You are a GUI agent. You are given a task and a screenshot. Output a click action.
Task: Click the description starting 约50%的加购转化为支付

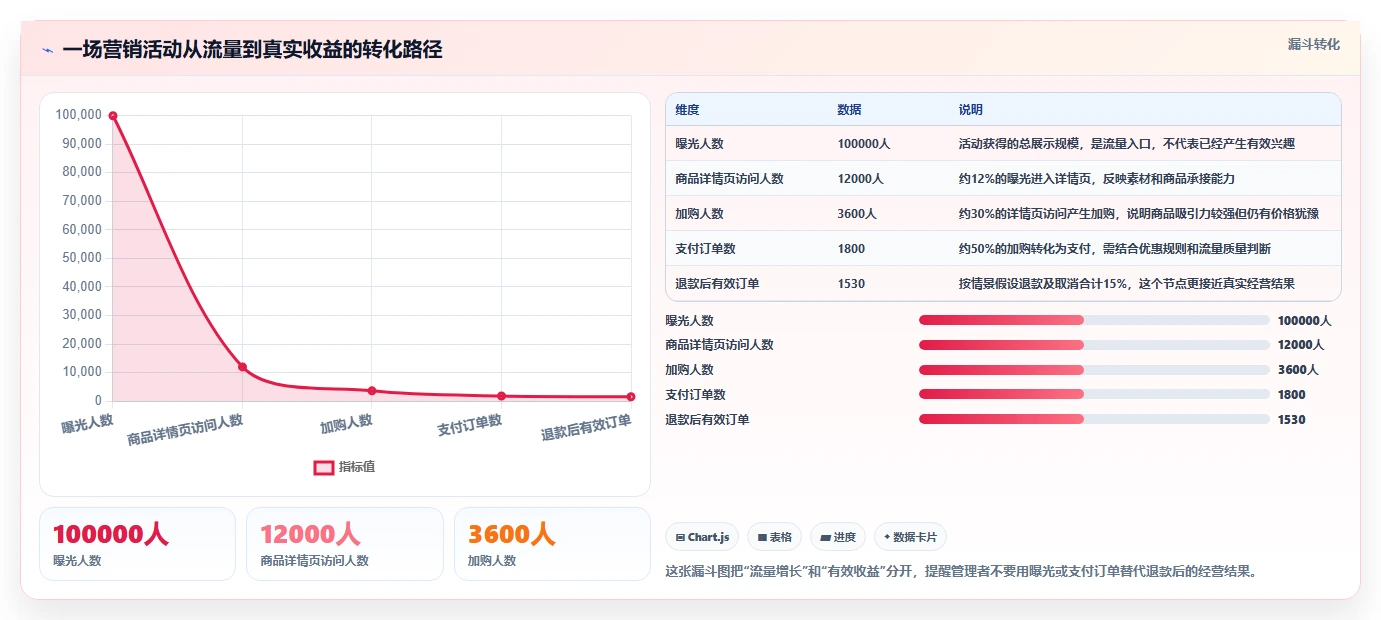(1114, 249)
